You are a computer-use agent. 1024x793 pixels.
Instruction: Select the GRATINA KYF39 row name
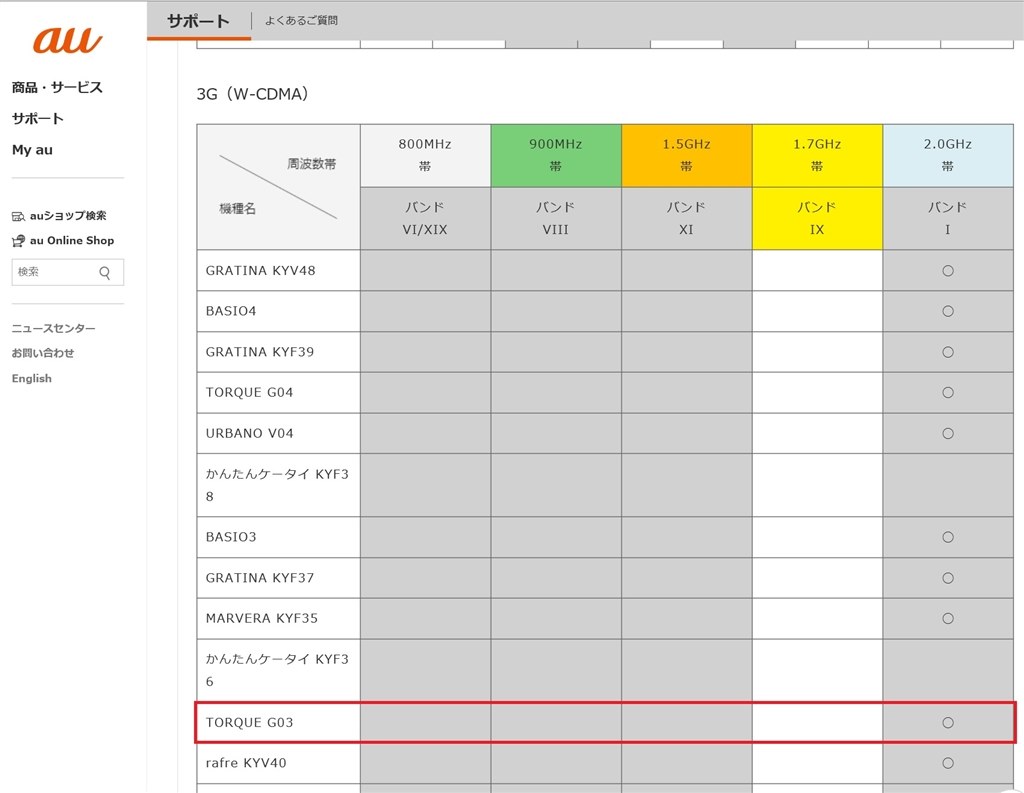pos(260,352)
